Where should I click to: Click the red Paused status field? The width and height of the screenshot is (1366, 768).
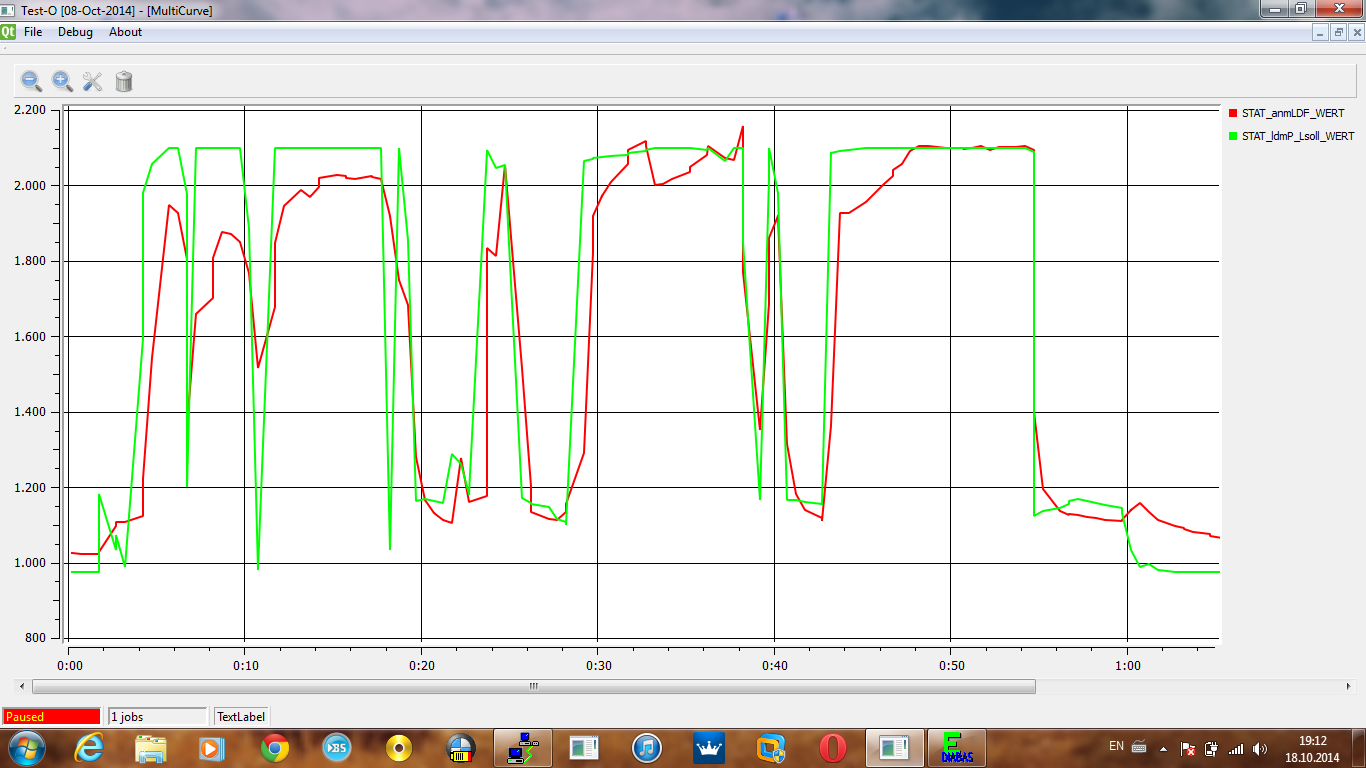click(52, 717)
